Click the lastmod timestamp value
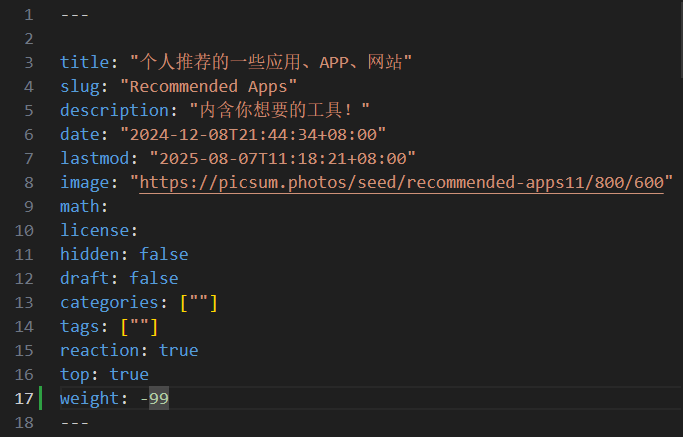The width and height of the screenshot is (683, 437). pyautogui.click(x=282, y=159)
